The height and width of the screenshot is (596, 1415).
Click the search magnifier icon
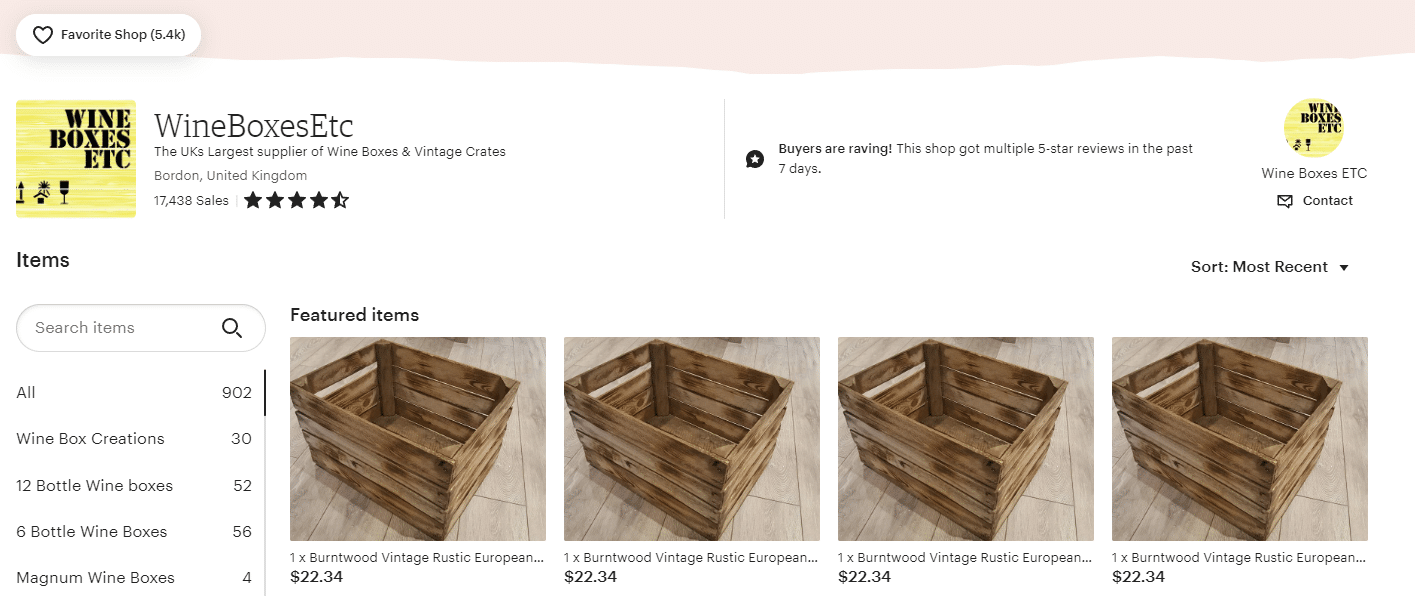coord(232,328)
